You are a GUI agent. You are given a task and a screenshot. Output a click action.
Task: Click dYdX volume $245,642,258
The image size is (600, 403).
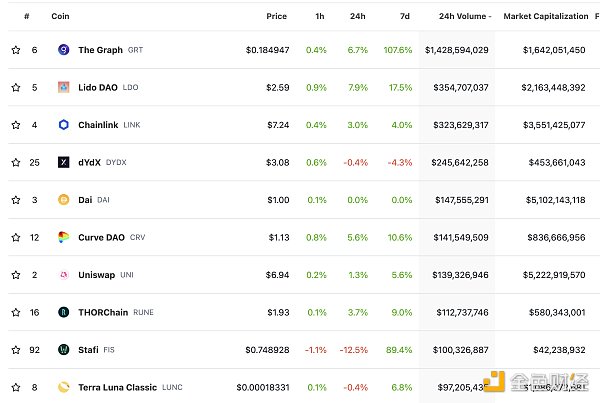click(460, 162)
